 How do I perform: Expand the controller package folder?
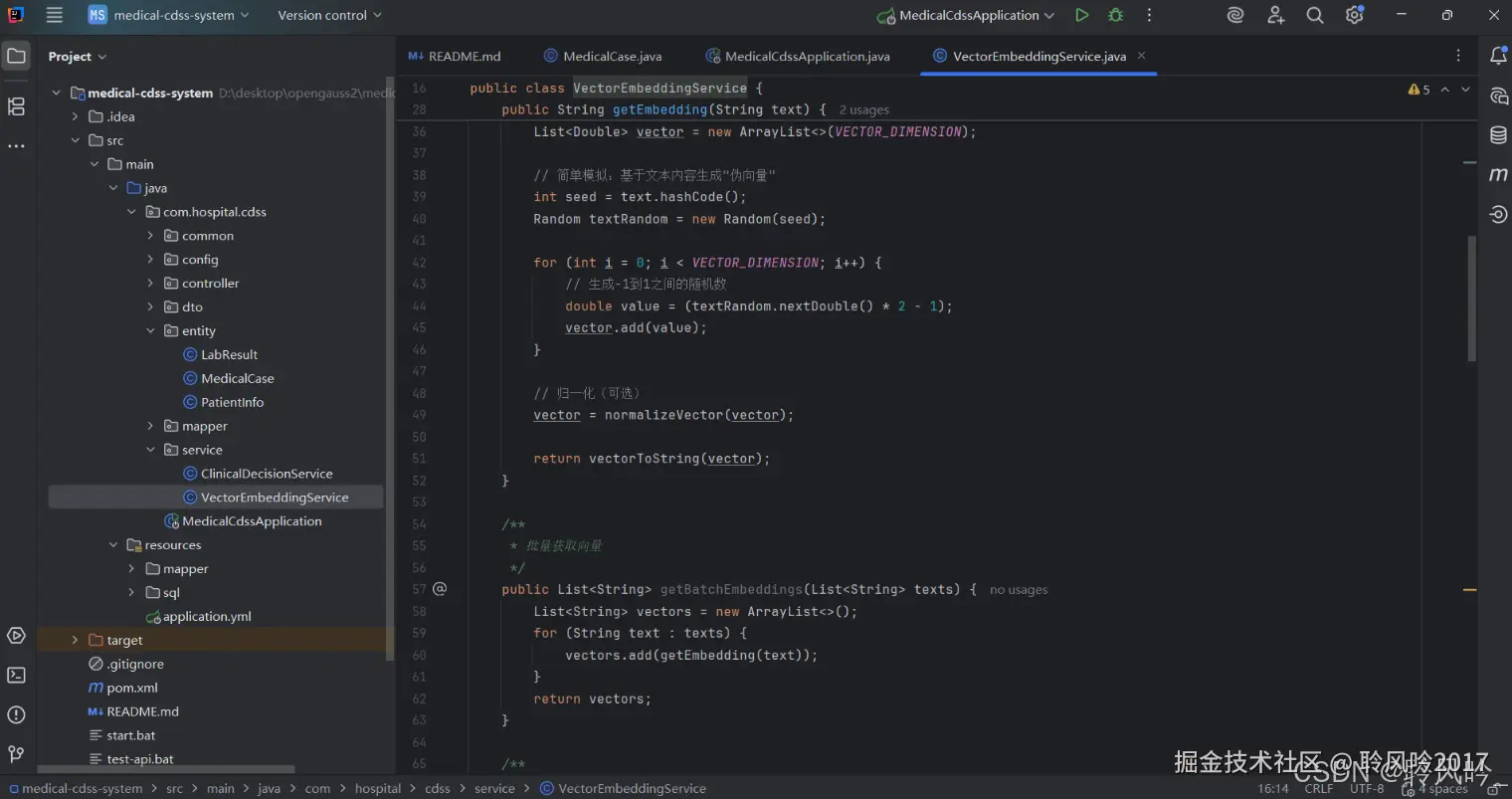click(x=150, y=284)
